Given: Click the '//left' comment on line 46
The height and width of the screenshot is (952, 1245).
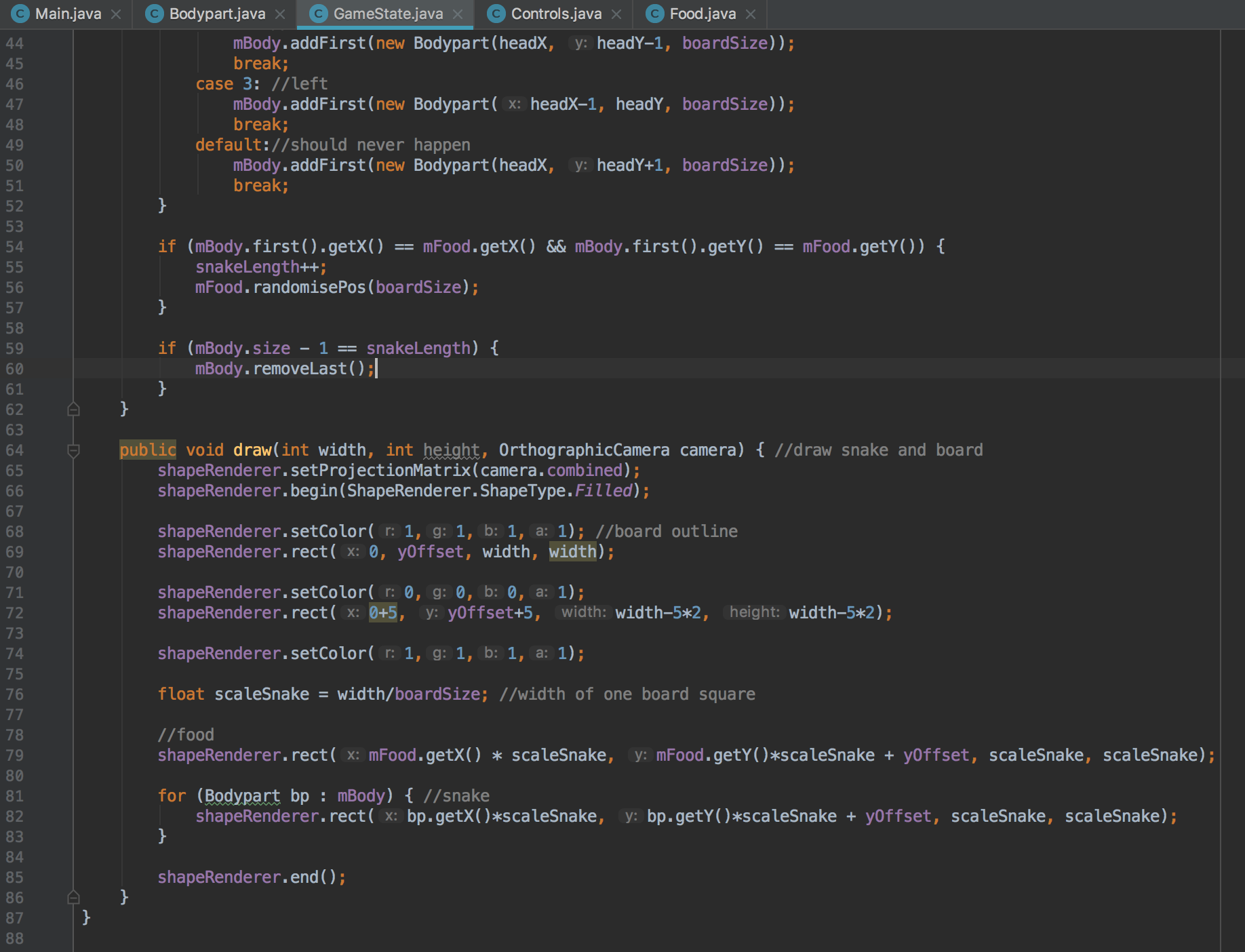Looking at the screenshot, I should pos(299,84).
